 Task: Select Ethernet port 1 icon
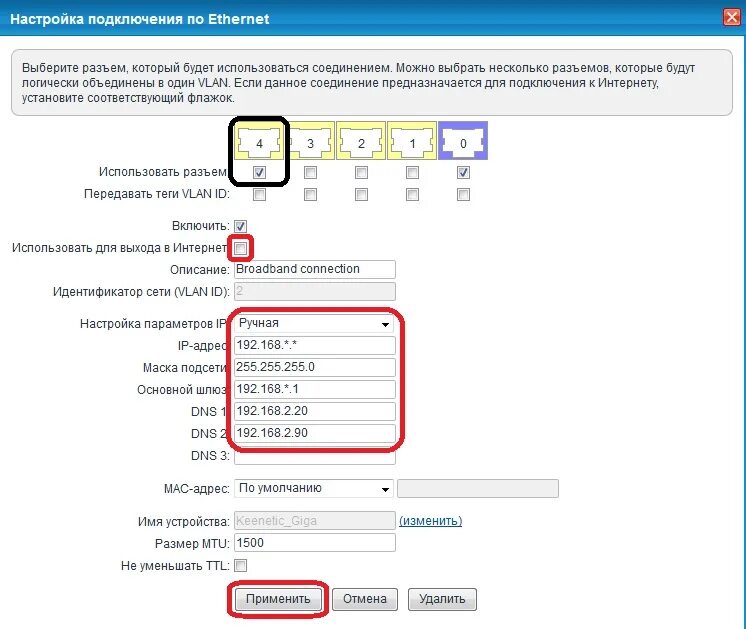[x=412, y=141]
